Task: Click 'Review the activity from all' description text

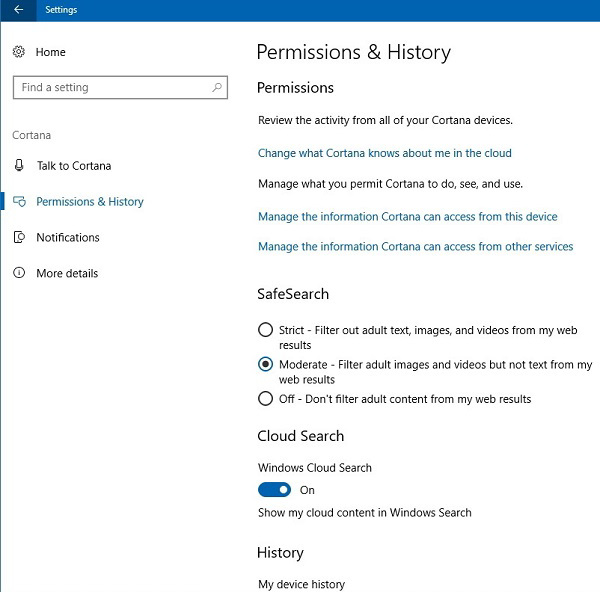Action: pyautogui.click(x=385, y=120)
